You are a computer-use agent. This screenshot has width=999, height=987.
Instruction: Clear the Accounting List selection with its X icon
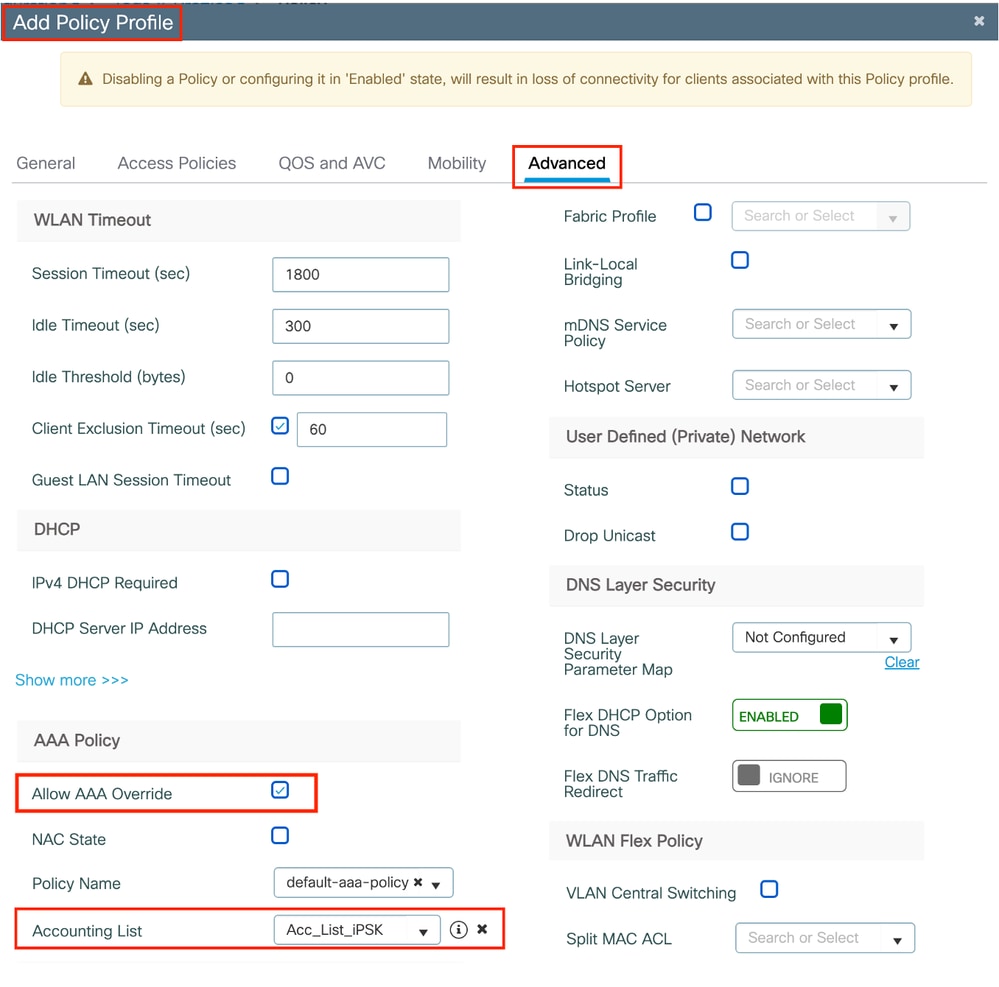pyautogui.click(x=481, y=929)
